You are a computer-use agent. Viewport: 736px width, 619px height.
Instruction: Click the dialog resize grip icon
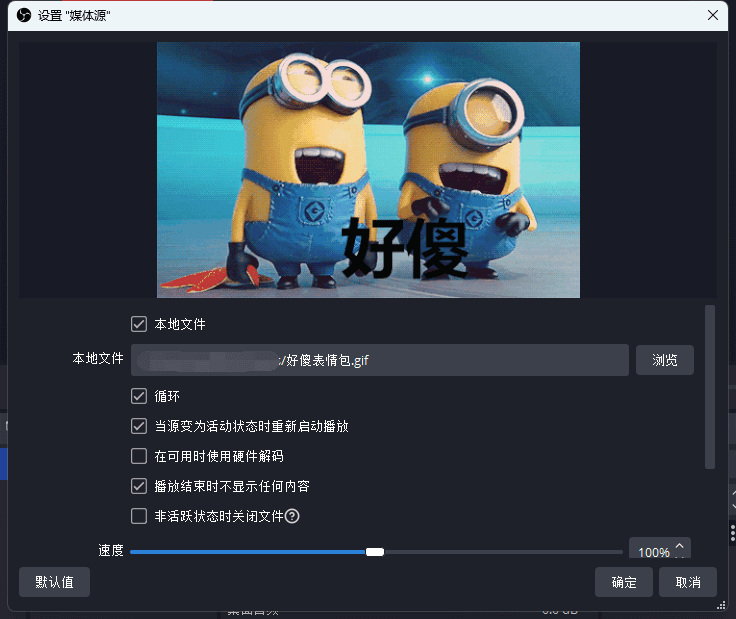[721, 605]
